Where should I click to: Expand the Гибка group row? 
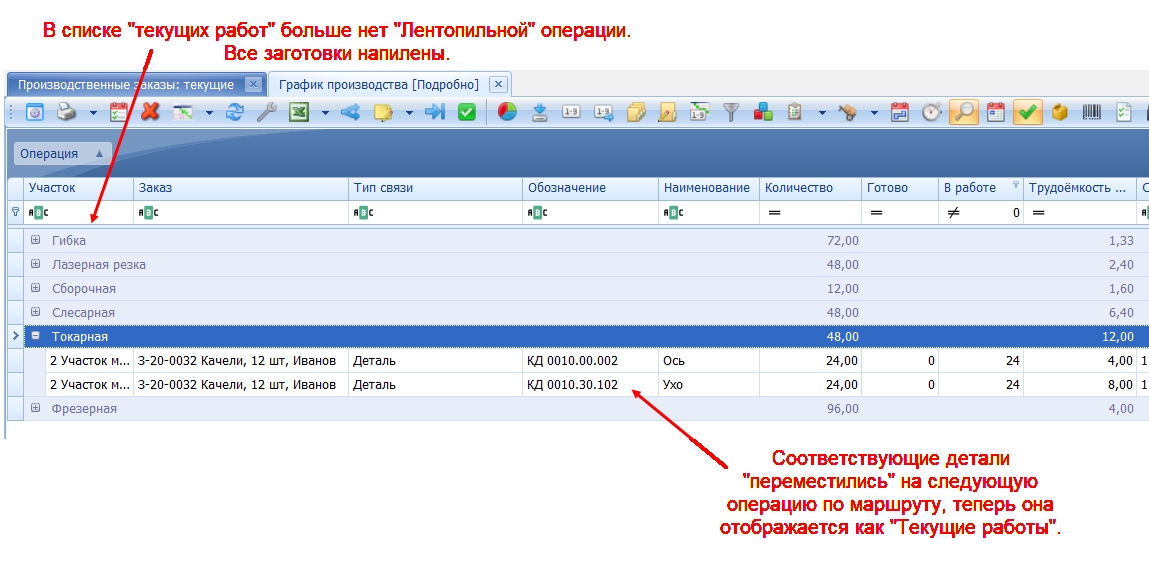pyautogui.click(x=35, y=240)
